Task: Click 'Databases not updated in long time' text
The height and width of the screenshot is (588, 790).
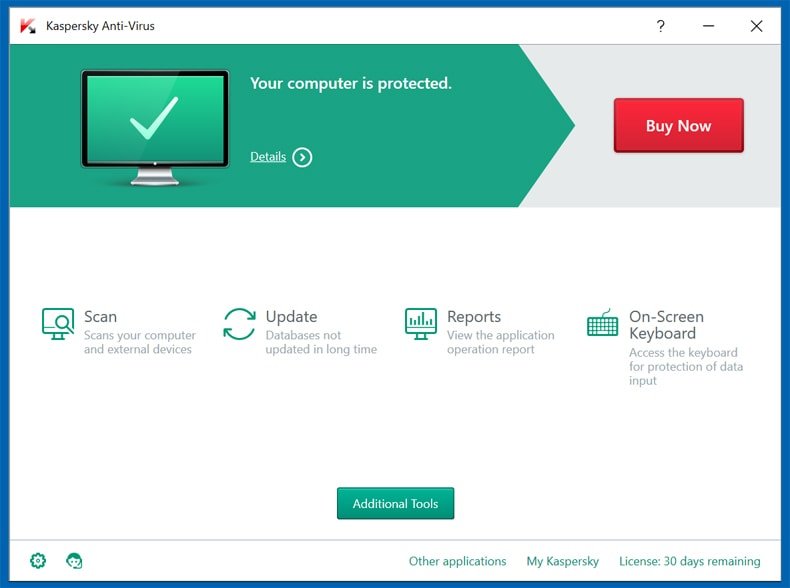Action: click(321, 342)
